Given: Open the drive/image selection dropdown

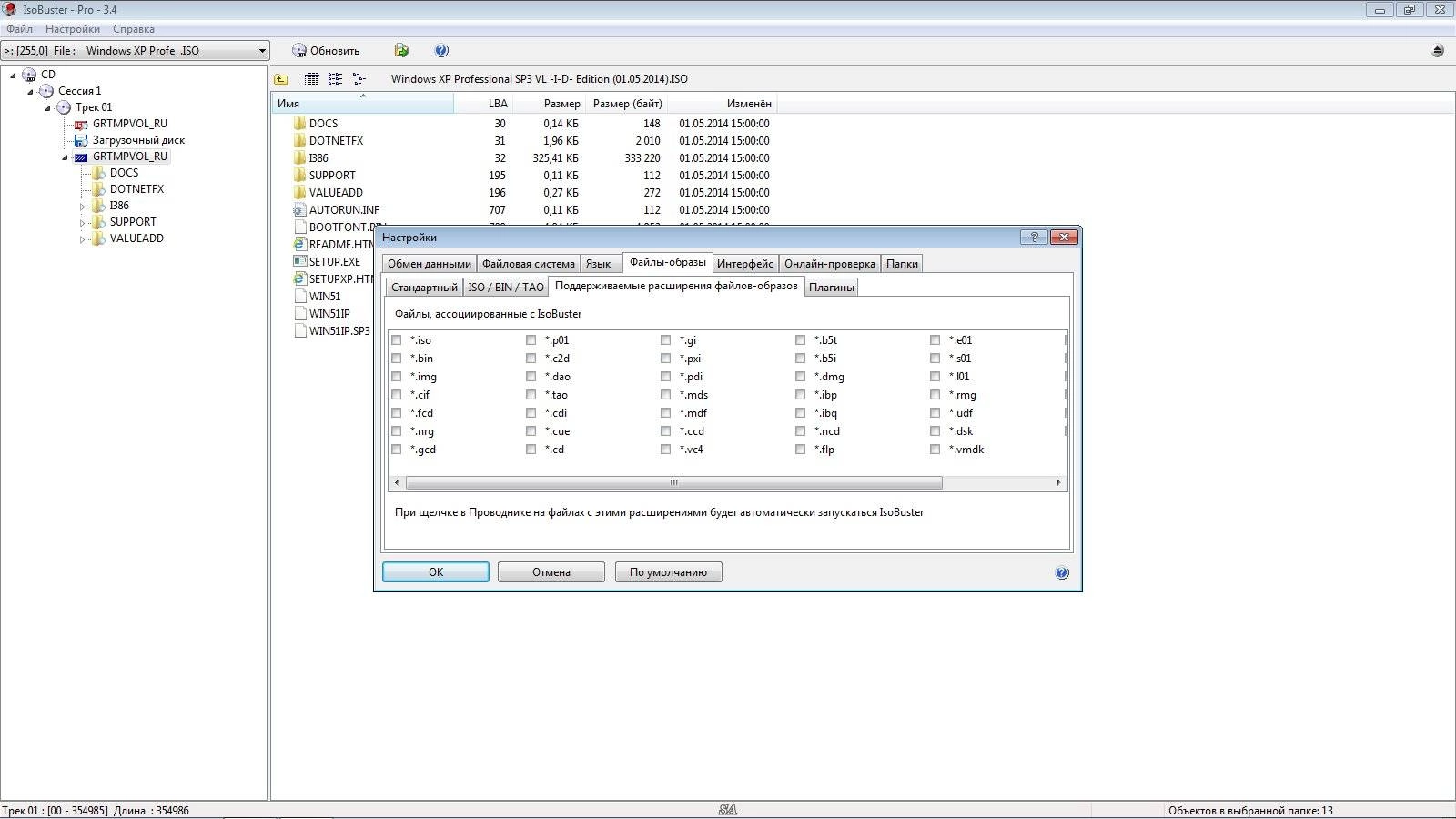Looking at the screenshot, I should click(262, 51).
